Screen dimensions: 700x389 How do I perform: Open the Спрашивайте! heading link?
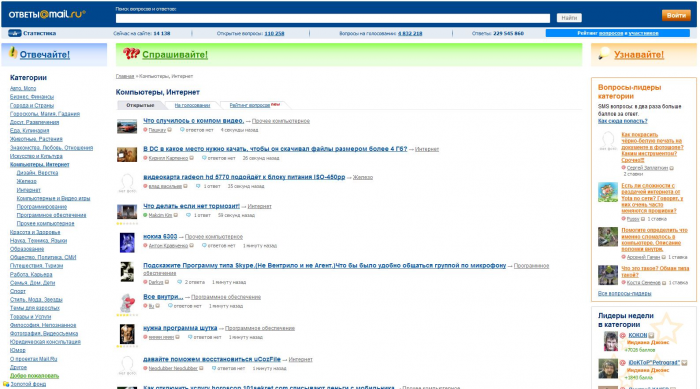pos(175,54)
